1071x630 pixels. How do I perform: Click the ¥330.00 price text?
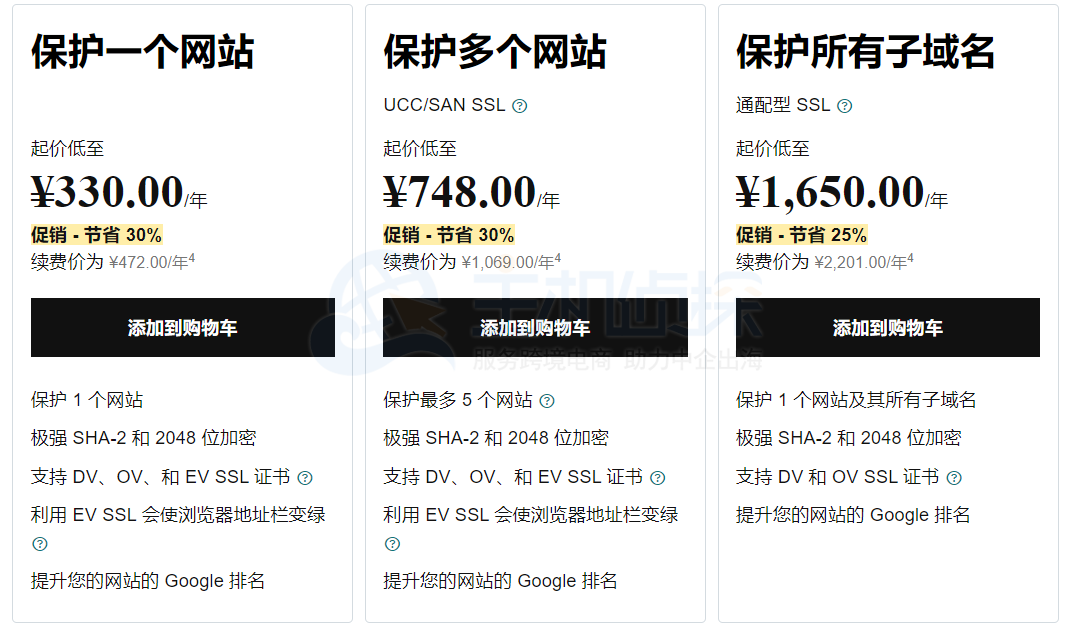pyautogui.click(x=104, y=191)
